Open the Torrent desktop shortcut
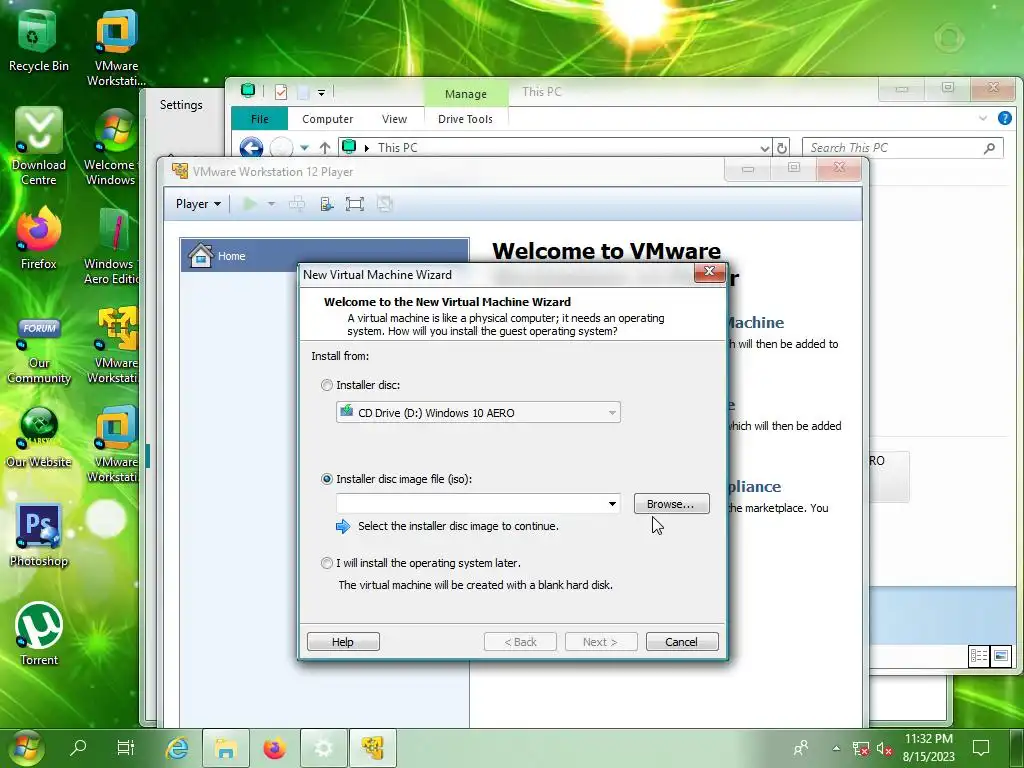Image resolution: width=1024 pixels, height=768 pixels. [39, 633]
